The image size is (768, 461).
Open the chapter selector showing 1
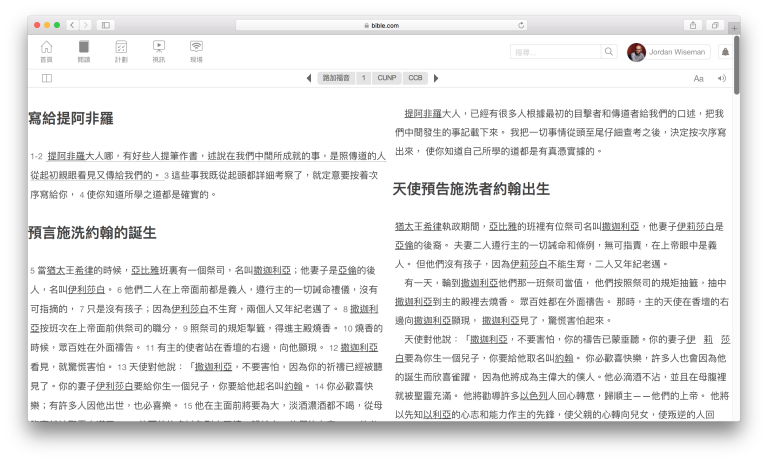point(363,77)
